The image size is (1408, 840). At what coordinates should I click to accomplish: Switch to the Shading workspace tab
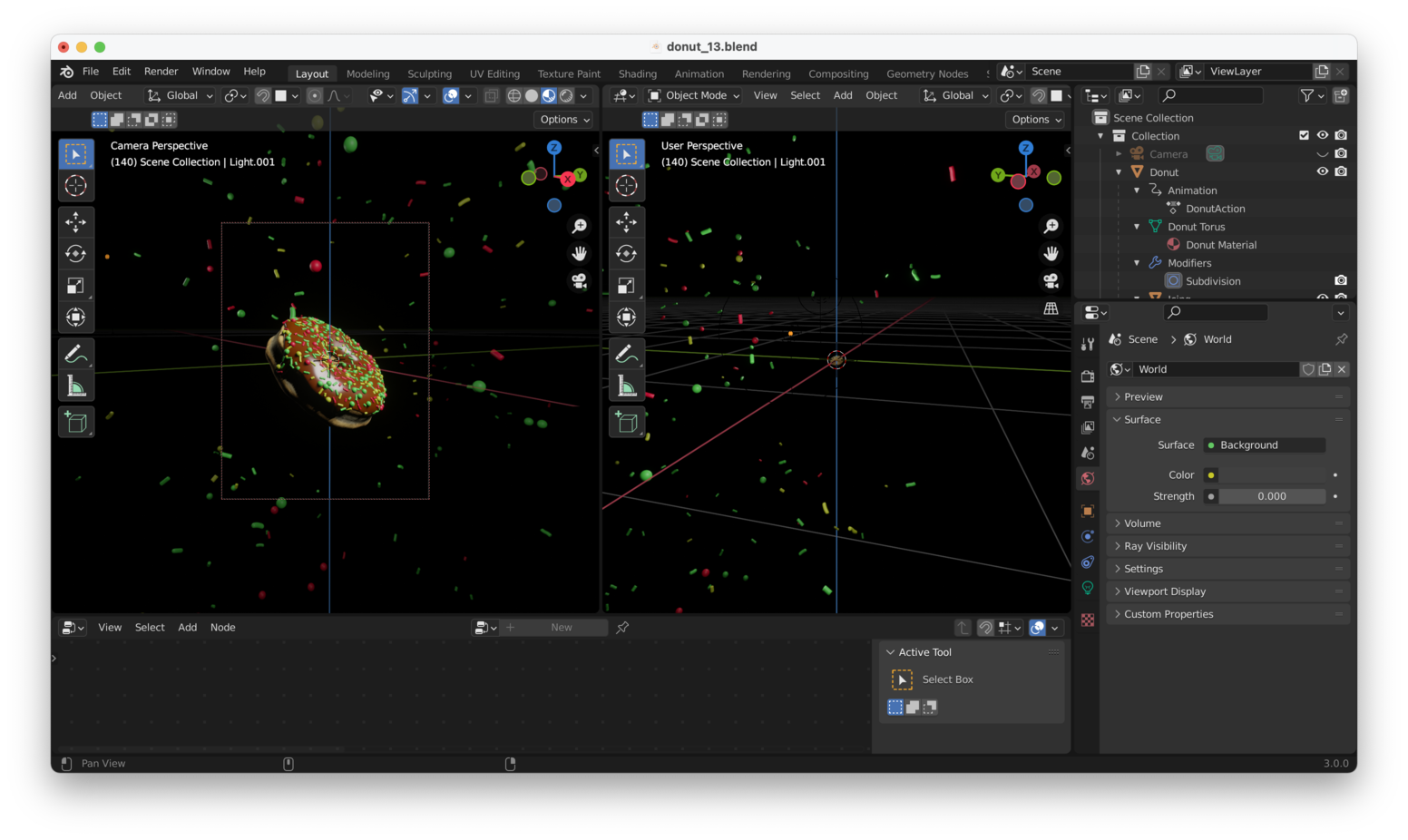(637, 73)
